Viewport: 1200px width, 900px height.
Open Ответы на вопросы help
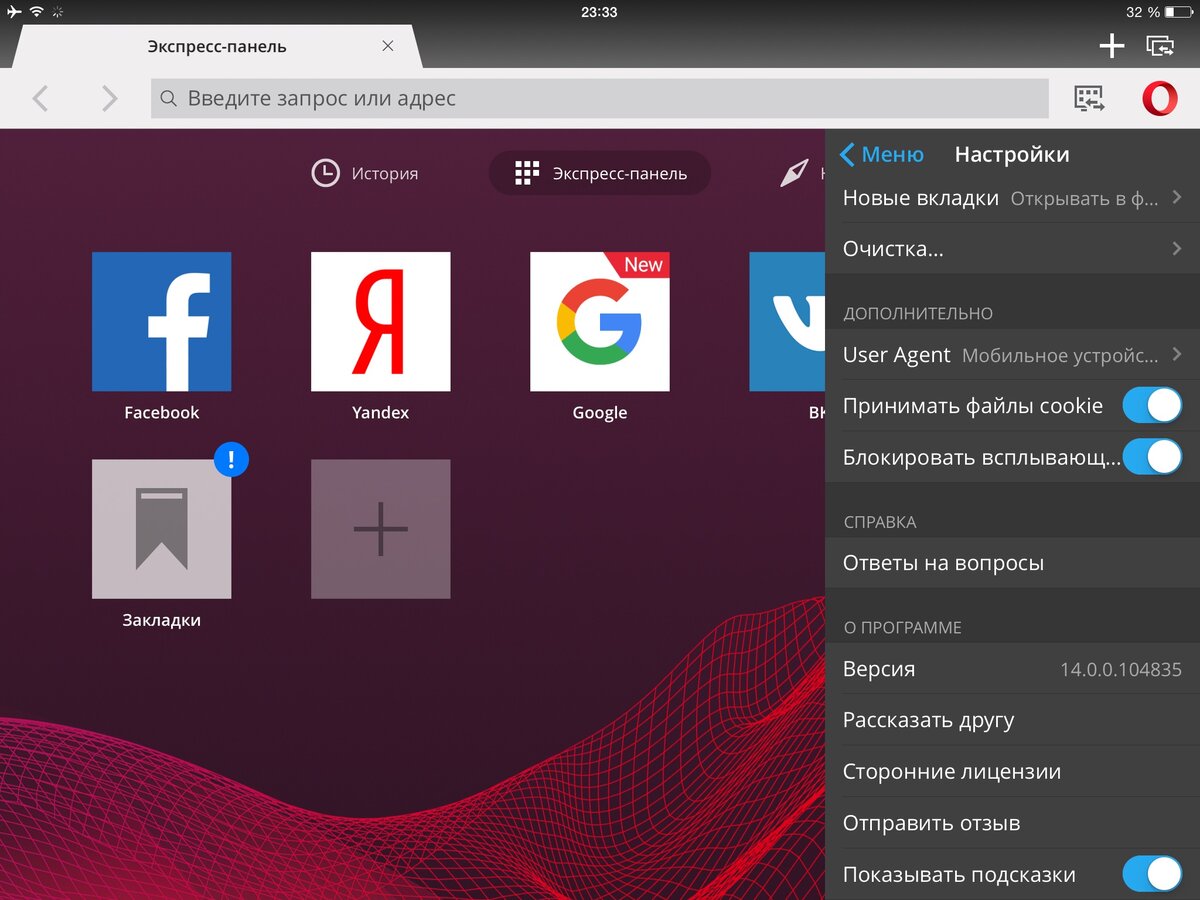click(x=1012, y=563)
